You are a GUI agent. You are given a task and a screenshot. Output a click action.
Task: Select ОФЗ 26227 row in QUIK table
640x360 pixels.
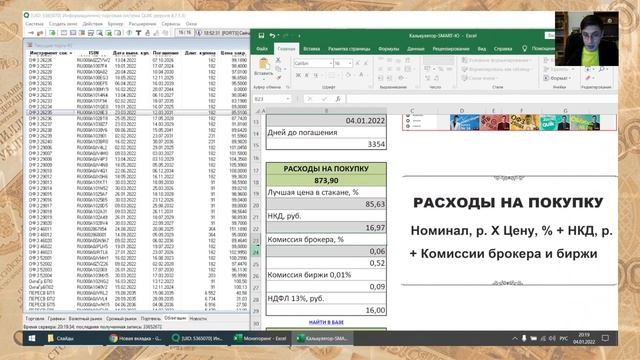pos(138,66)
